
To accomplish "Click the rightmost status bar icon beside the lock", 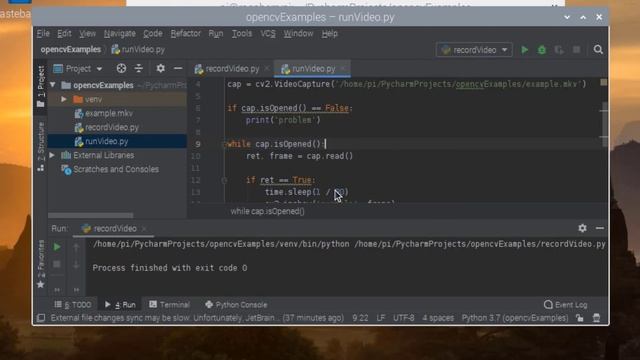I will [x=596, y=318].
